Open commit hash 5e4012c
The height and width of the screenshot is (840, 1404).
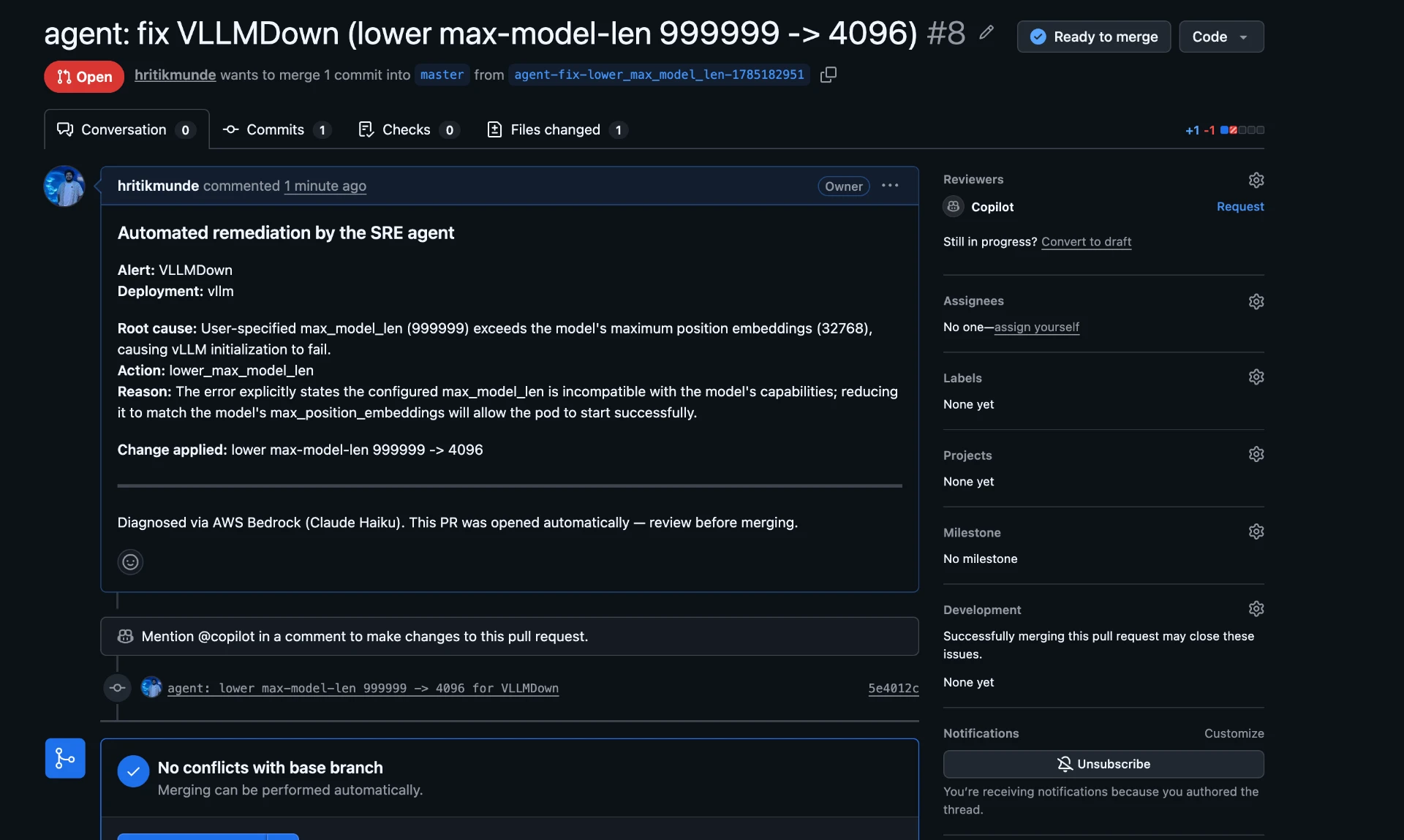893,688
